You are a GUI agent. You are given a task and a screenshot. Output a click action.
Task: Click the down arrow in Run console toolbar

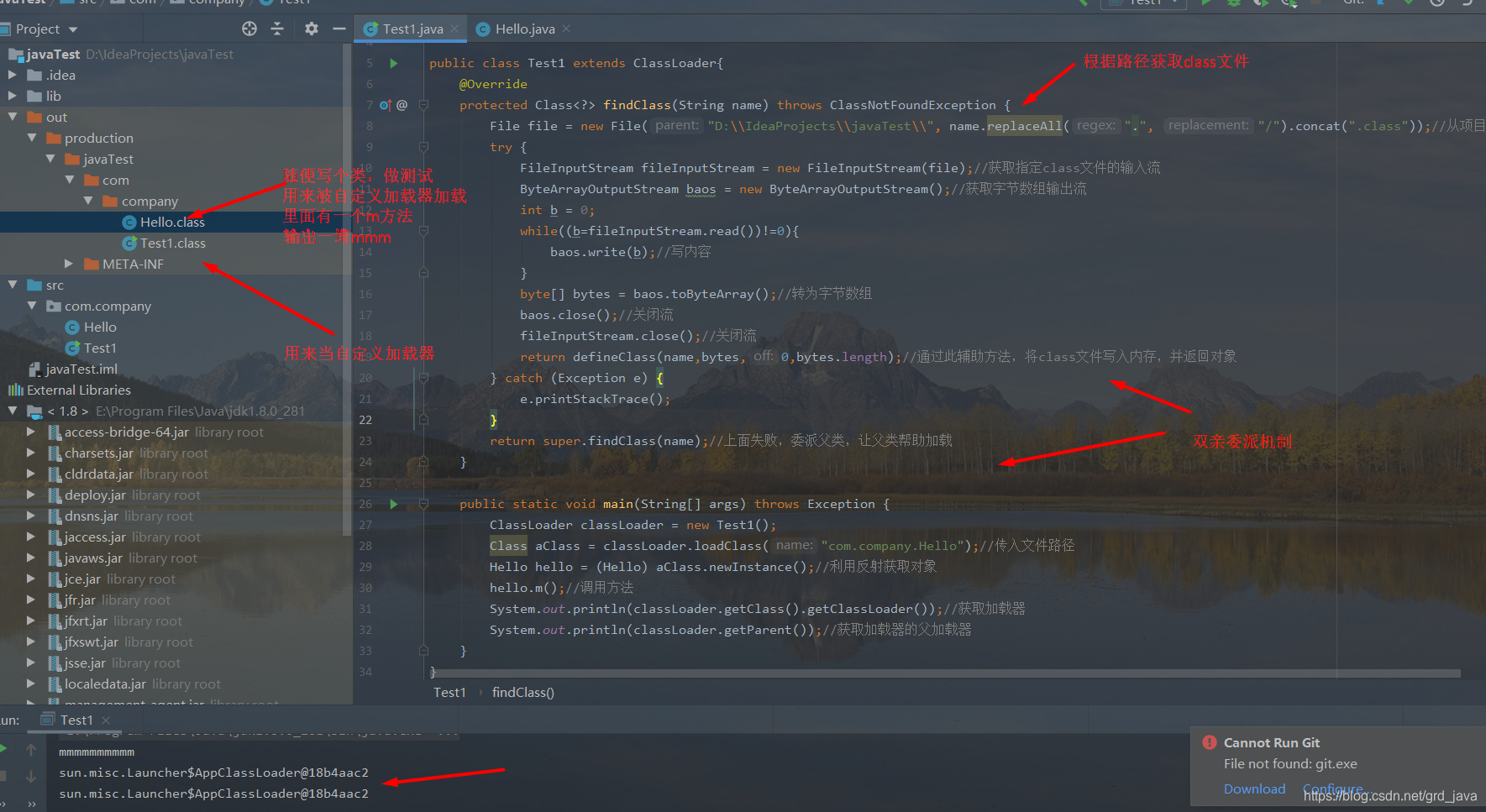pos(31,777)
